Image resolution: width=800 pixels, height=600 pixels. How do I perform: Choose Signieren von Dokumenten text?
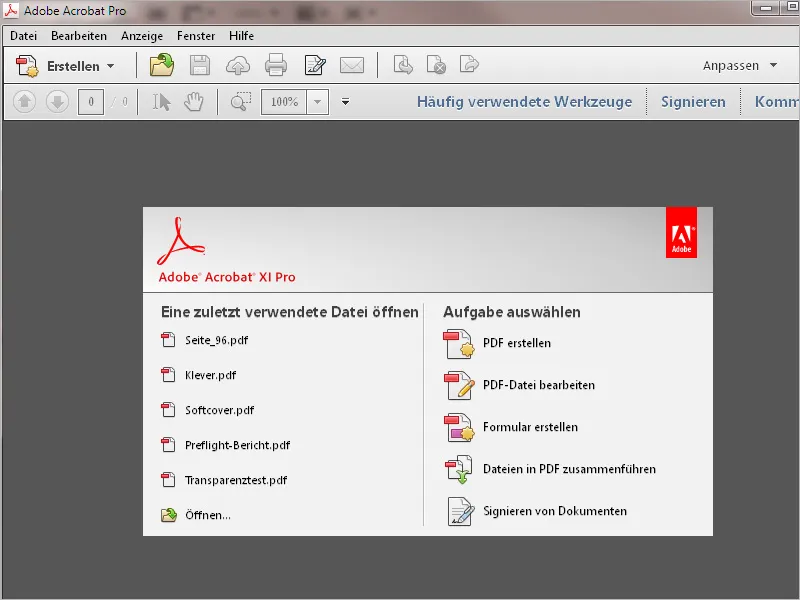555,511
